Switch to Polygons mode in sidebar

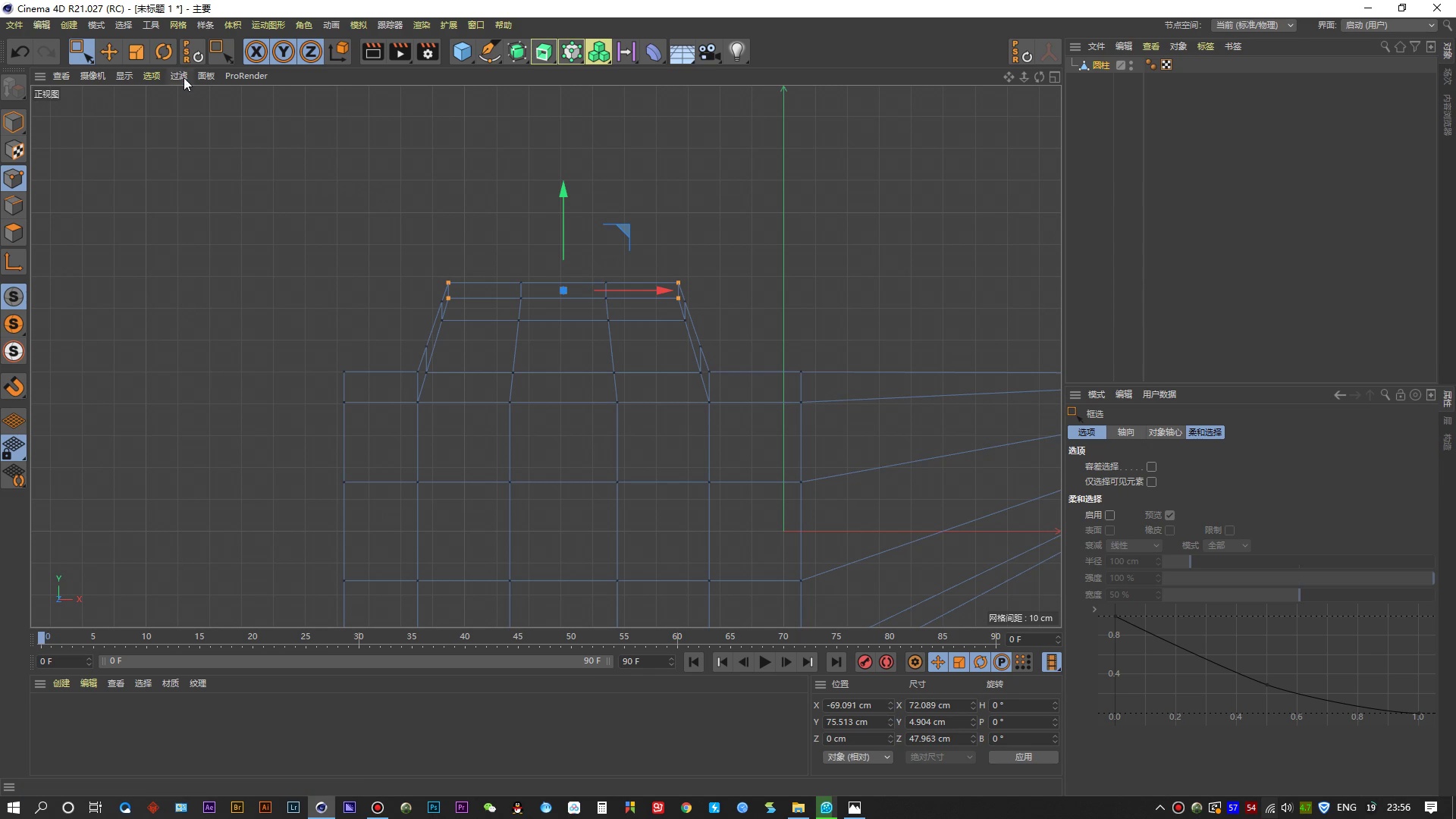click(x=14, y=233)
